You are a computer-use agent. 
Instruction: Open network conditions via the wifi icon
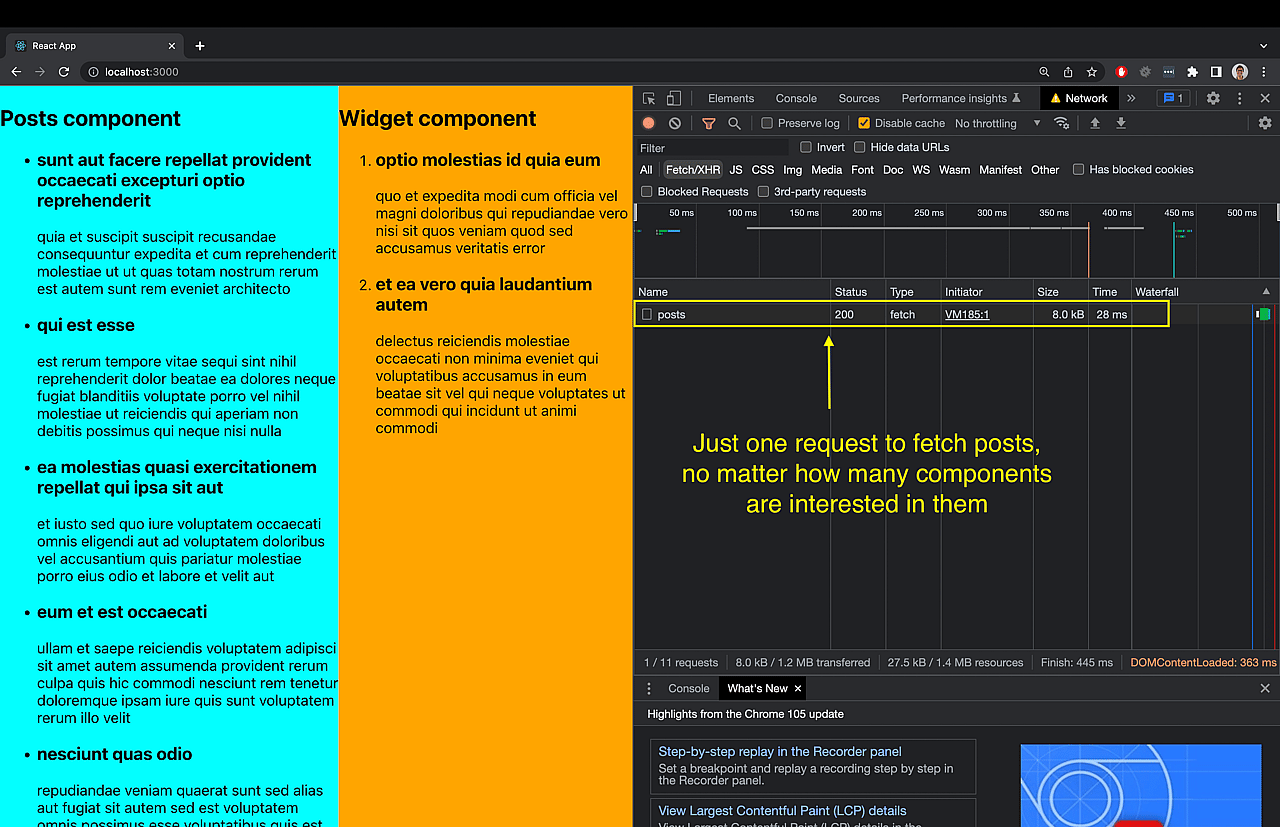pos(1061,123)
